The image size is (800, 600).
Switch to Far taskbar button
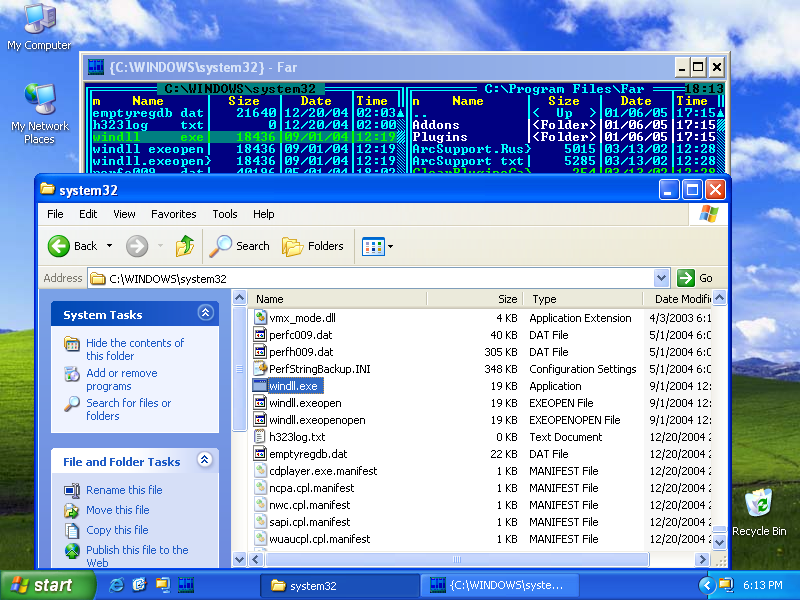tap(500, 585)
